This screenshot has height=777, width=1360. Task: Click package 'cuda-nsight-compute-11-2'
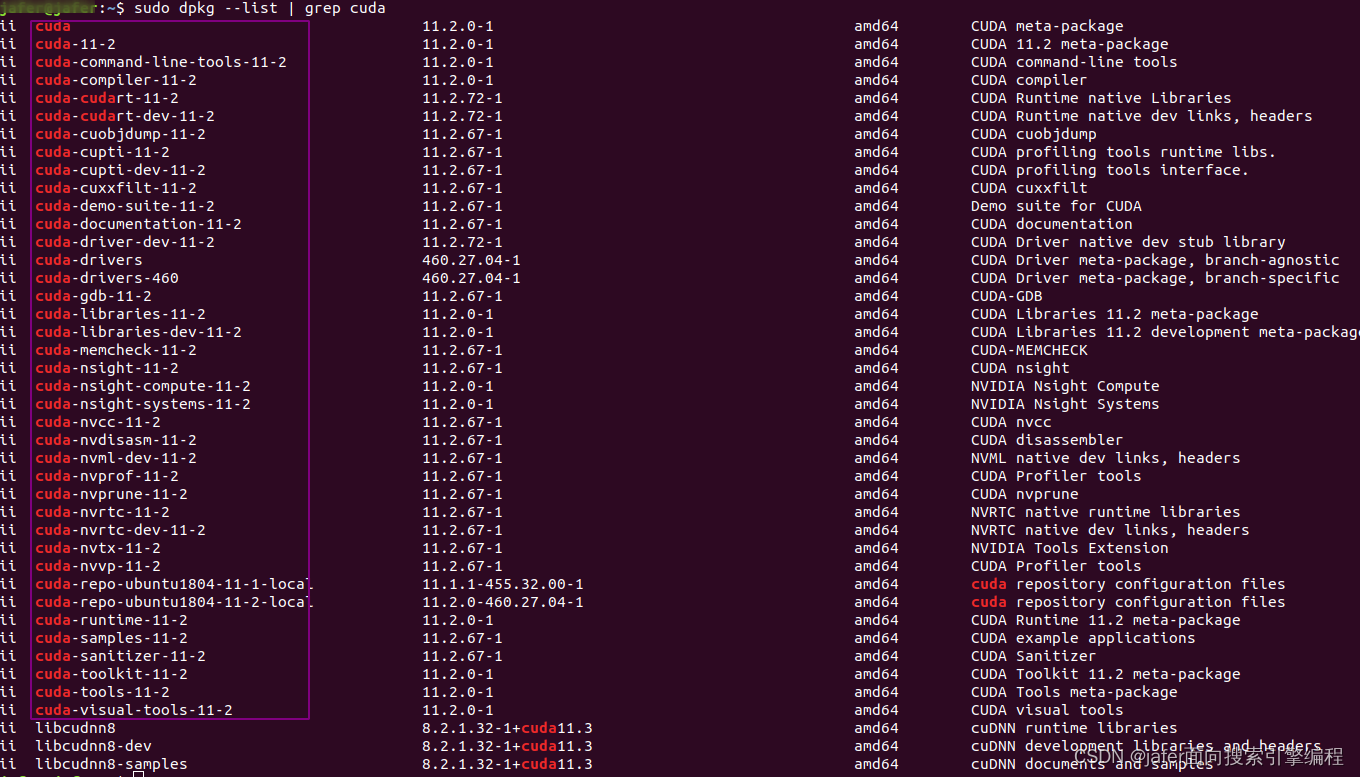[x=143, y=386]
